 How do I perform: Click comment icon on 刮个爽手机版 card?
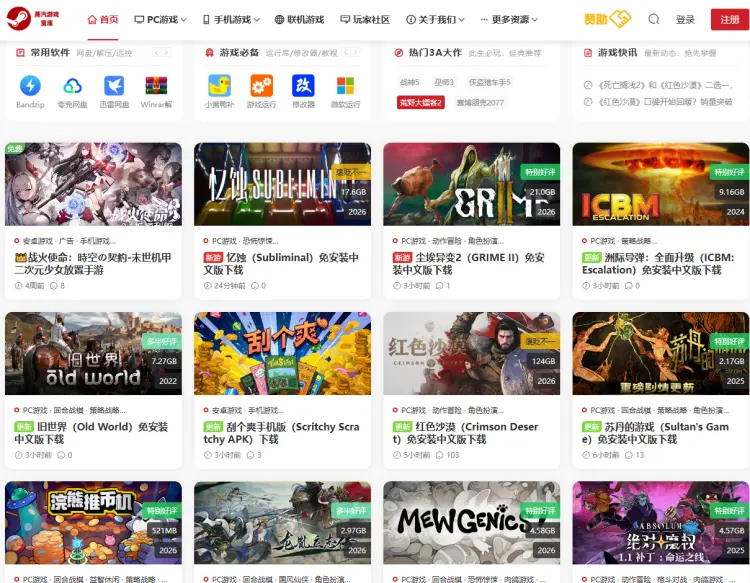(250, 455)
